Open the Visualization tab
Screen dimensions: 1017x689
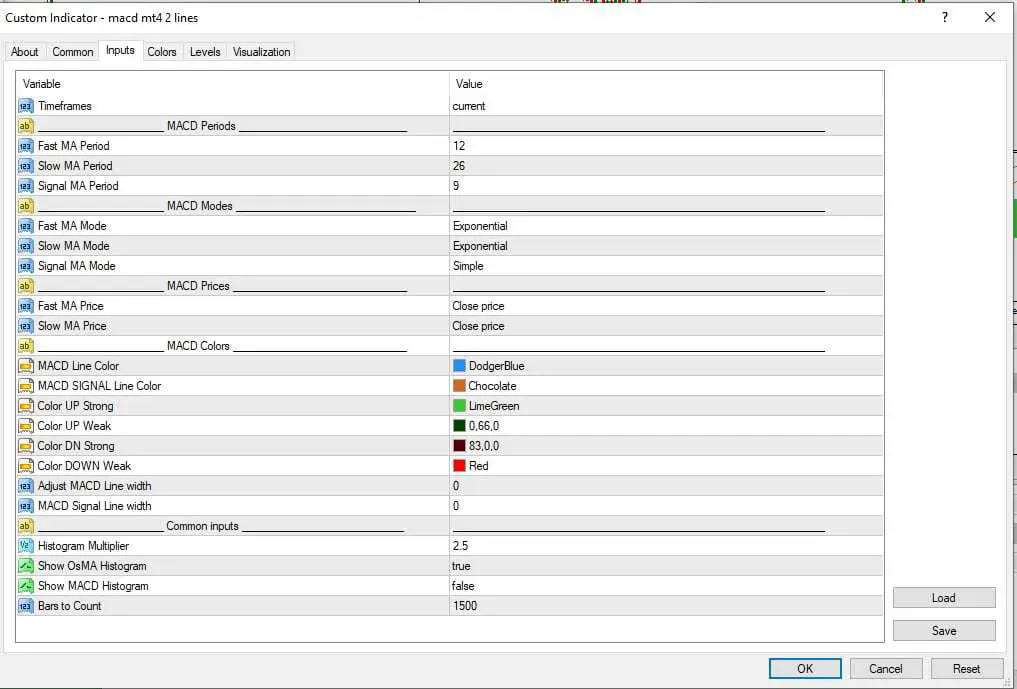click(261, 52)
